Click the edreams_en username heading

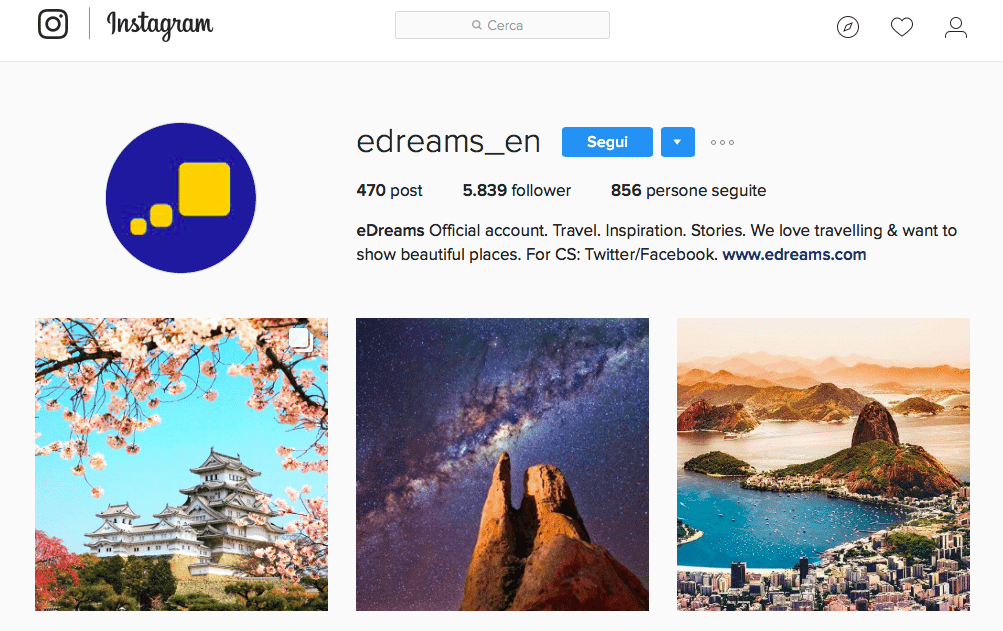click(x=448, y=142)
